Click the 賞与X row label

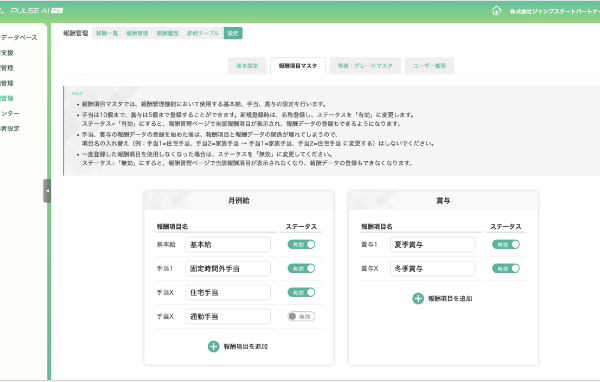(370, 269)
